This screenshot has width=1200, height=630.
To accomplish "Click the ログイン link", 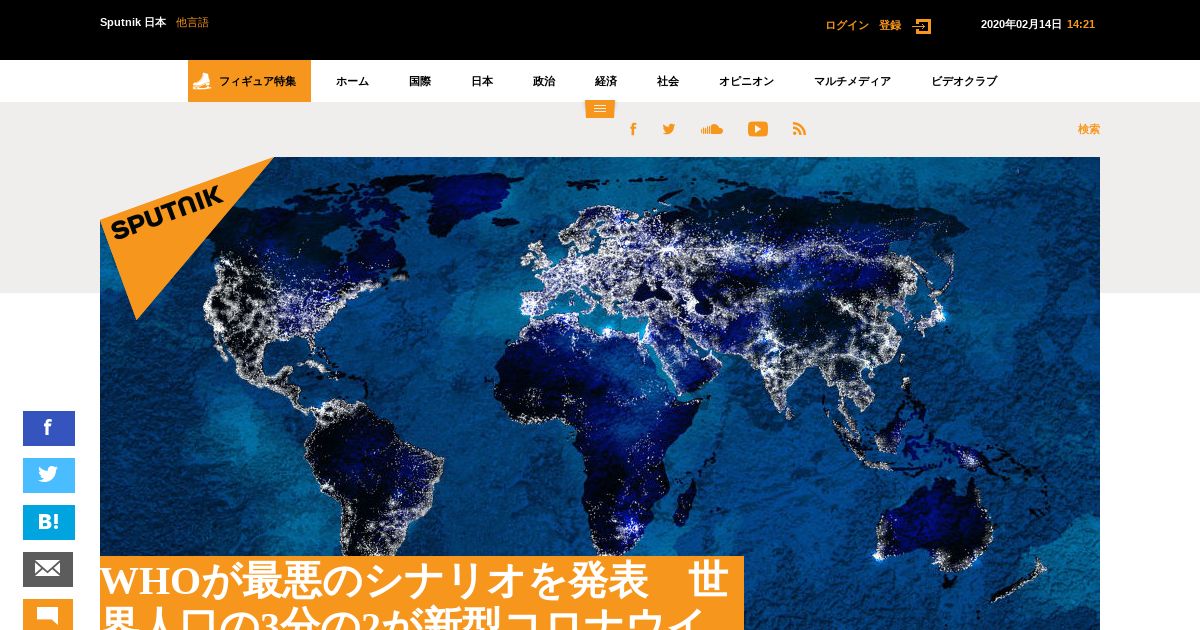I will (847, 25).
